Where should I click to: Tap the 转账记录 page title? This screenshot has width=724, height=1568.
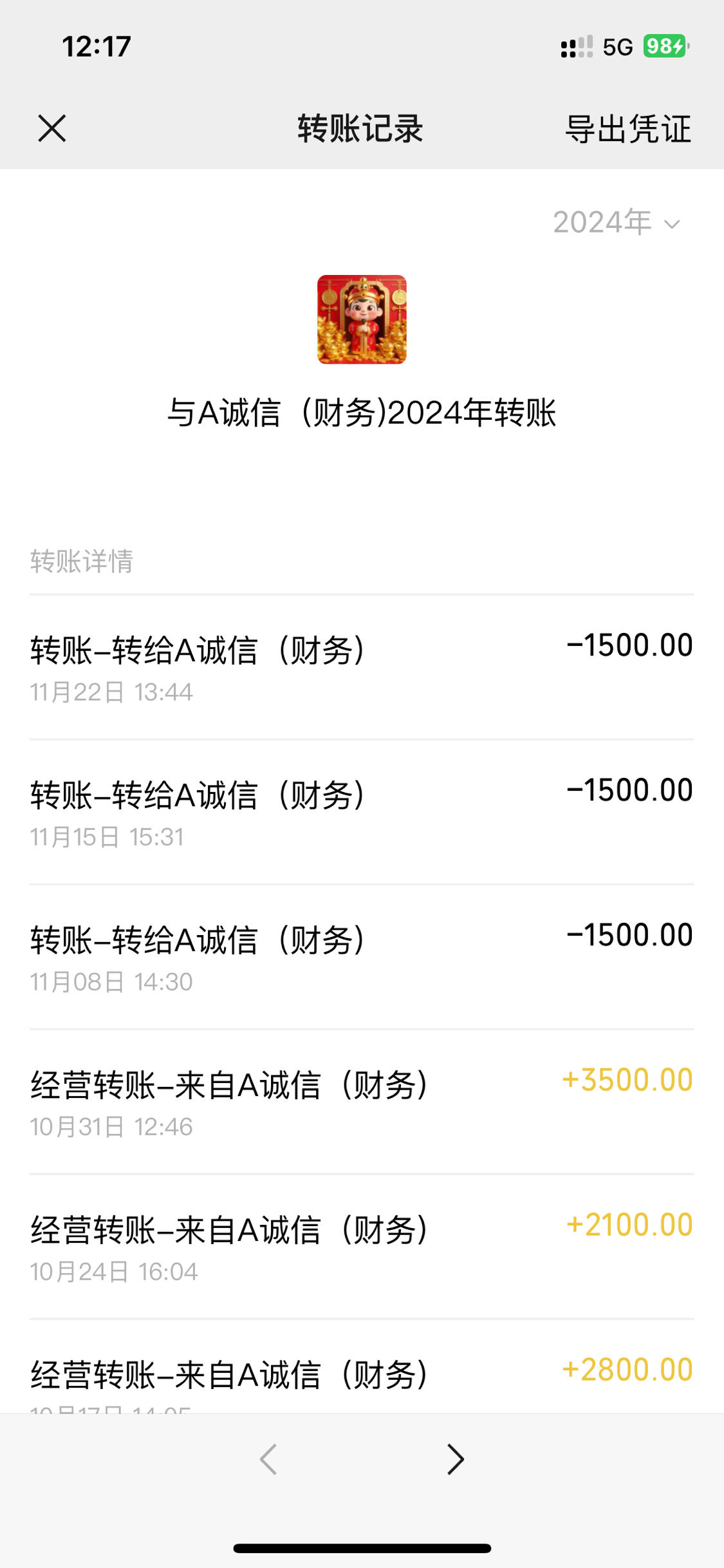tap(360, 129)
